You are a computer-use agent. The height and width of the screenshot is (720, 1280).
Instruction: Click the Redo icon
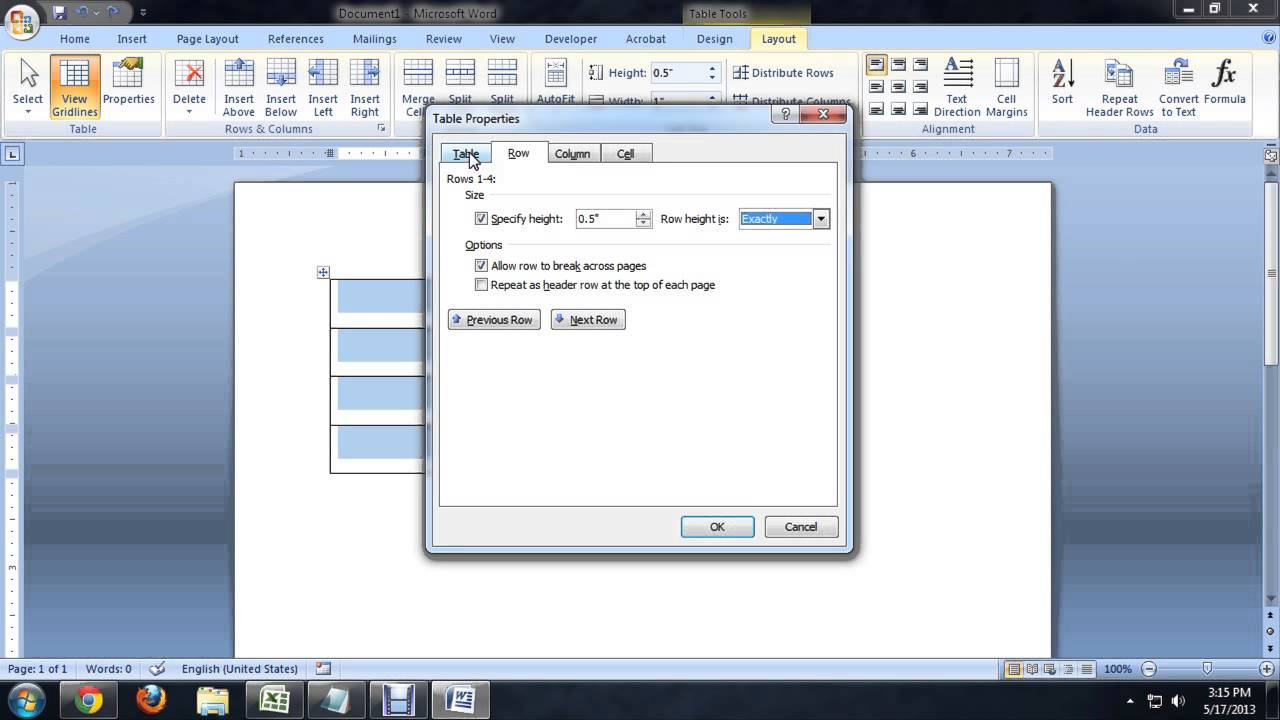click(112, 12)
